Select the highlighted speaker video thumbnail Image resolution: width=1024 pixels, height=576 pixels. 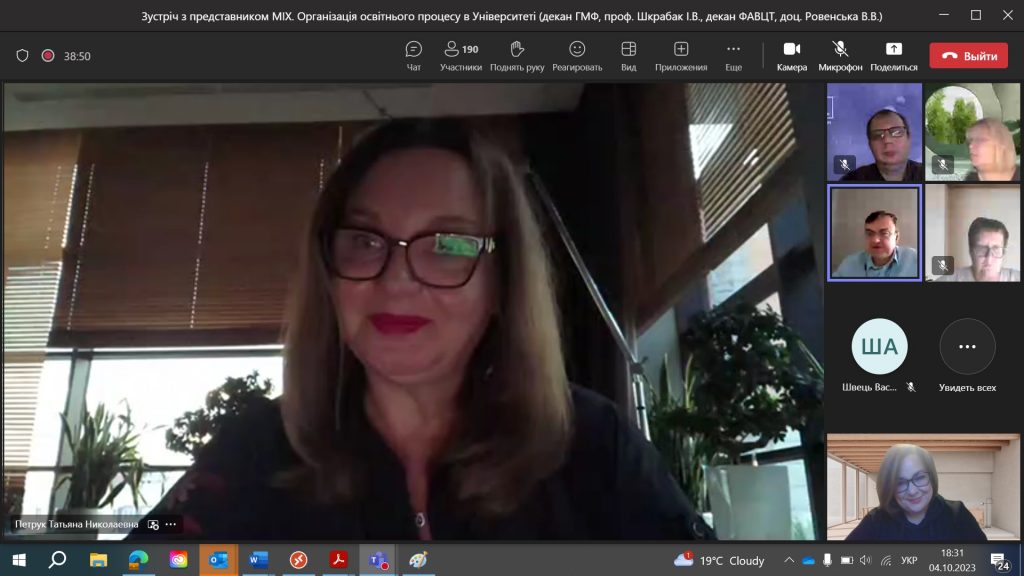coord(874,233)
